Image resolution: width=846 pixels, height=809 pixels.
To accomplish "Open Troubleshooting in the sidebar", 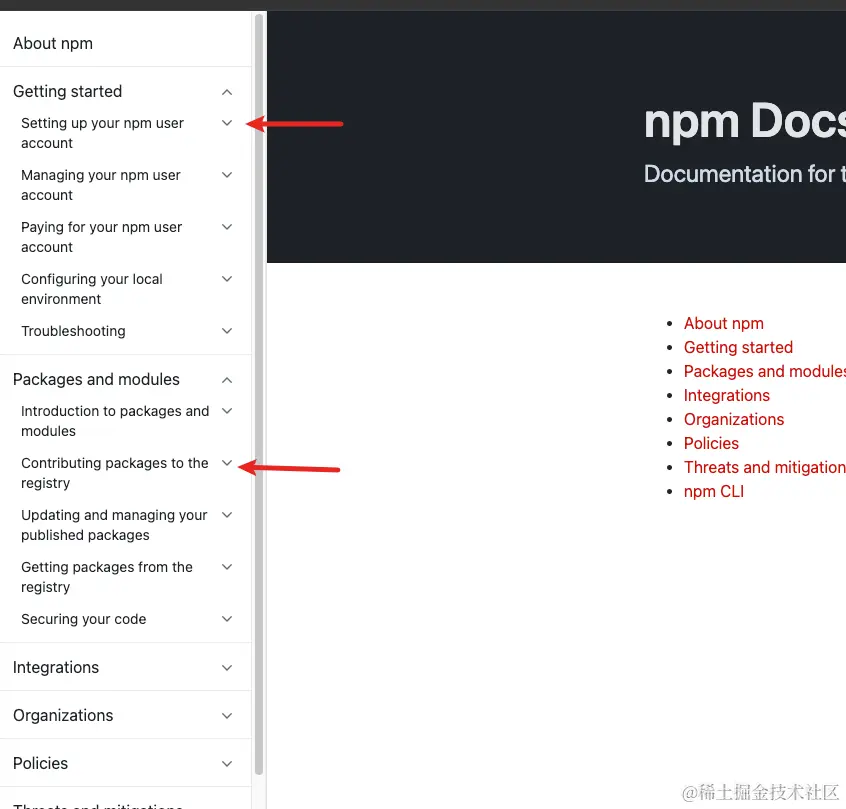I will click(x=73, y=331).
